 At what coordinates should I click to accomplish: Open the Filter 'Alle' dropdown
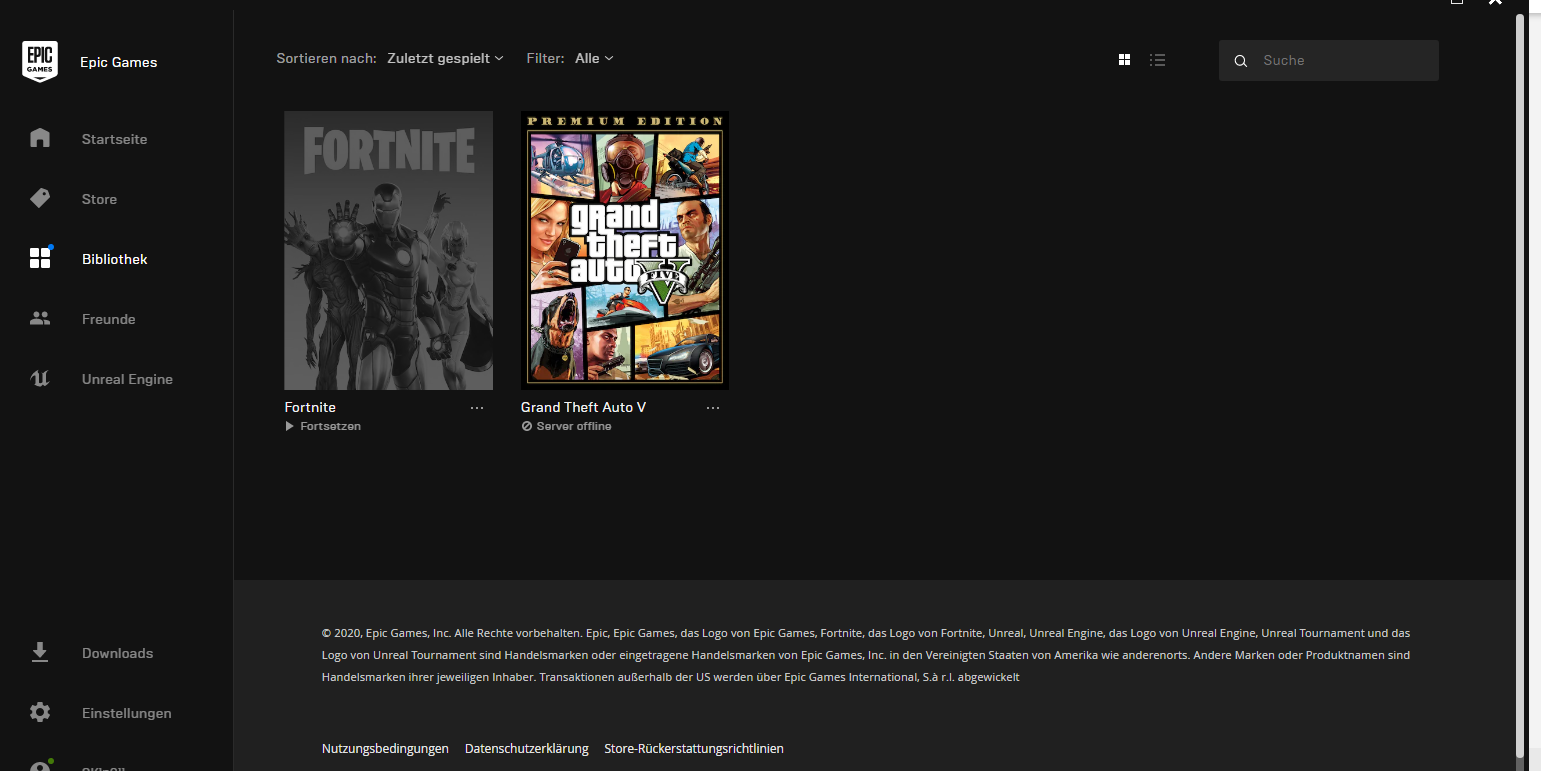(594, 59)
